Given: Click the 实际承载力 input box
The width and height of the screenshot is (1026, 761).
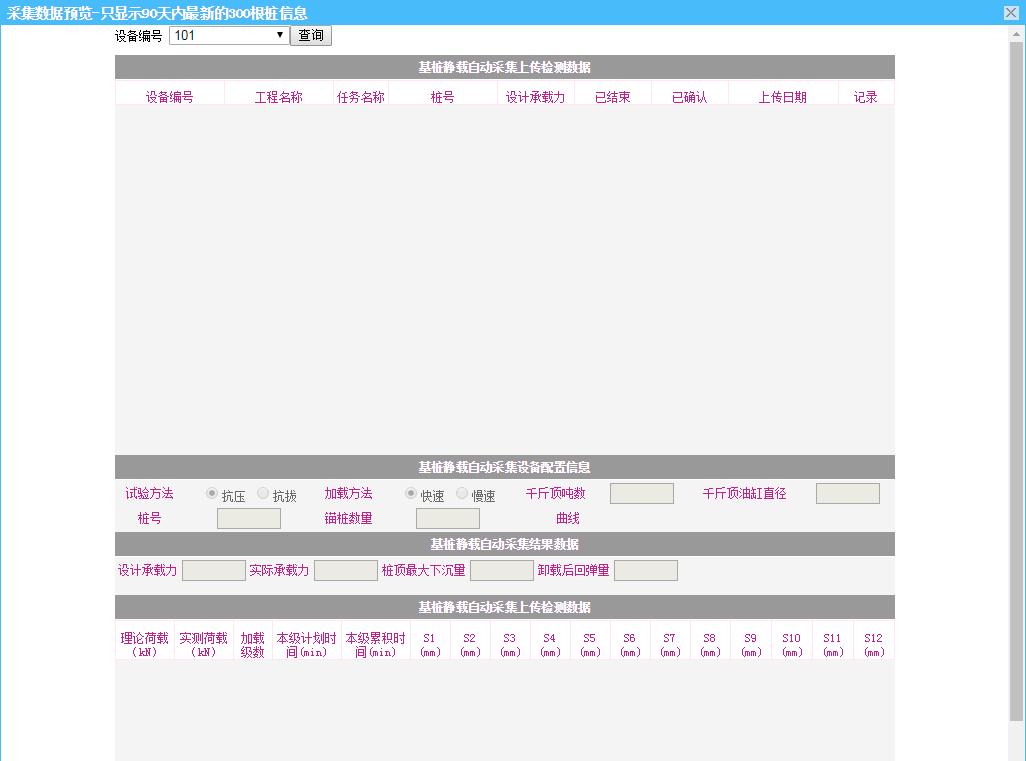Looking at the screenshot, I should (x=345, y=570).
